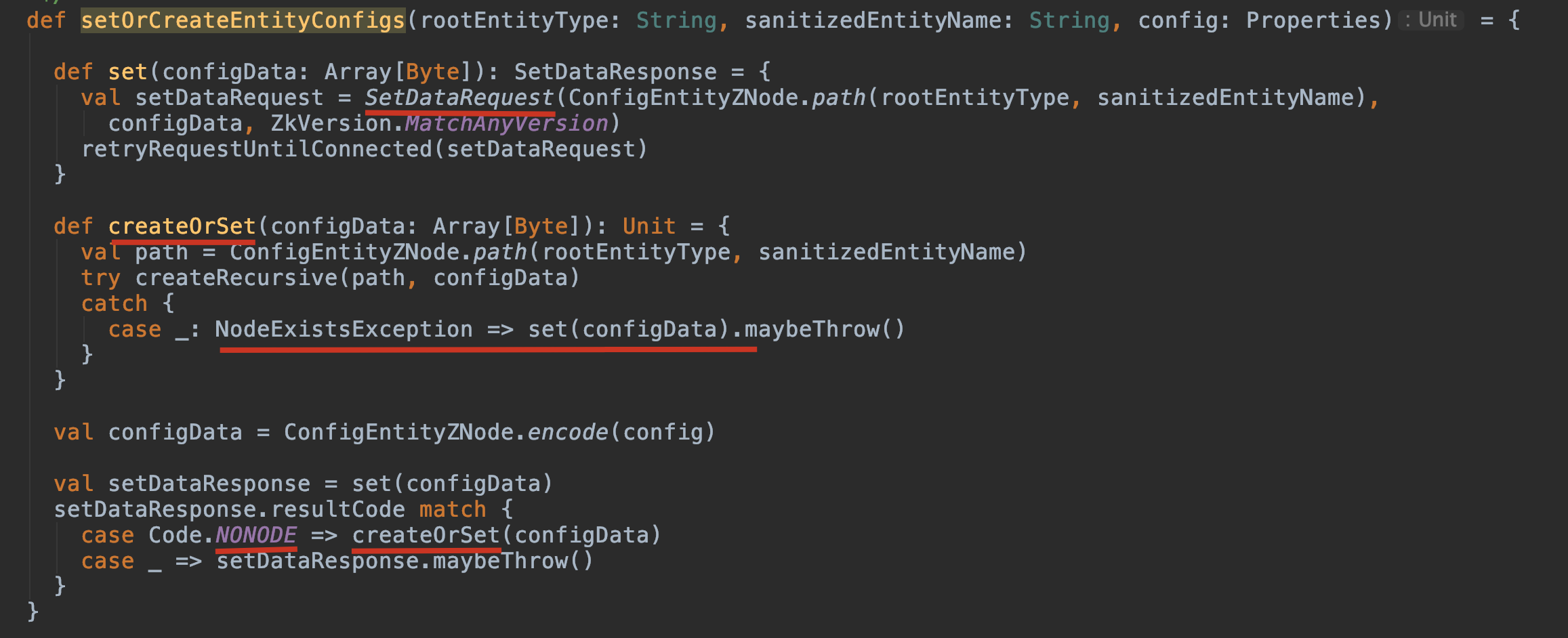Click the createRecursive method call
Image resolution: width=1568 pixels, height=638 pixels.
[x=236, y=278]
